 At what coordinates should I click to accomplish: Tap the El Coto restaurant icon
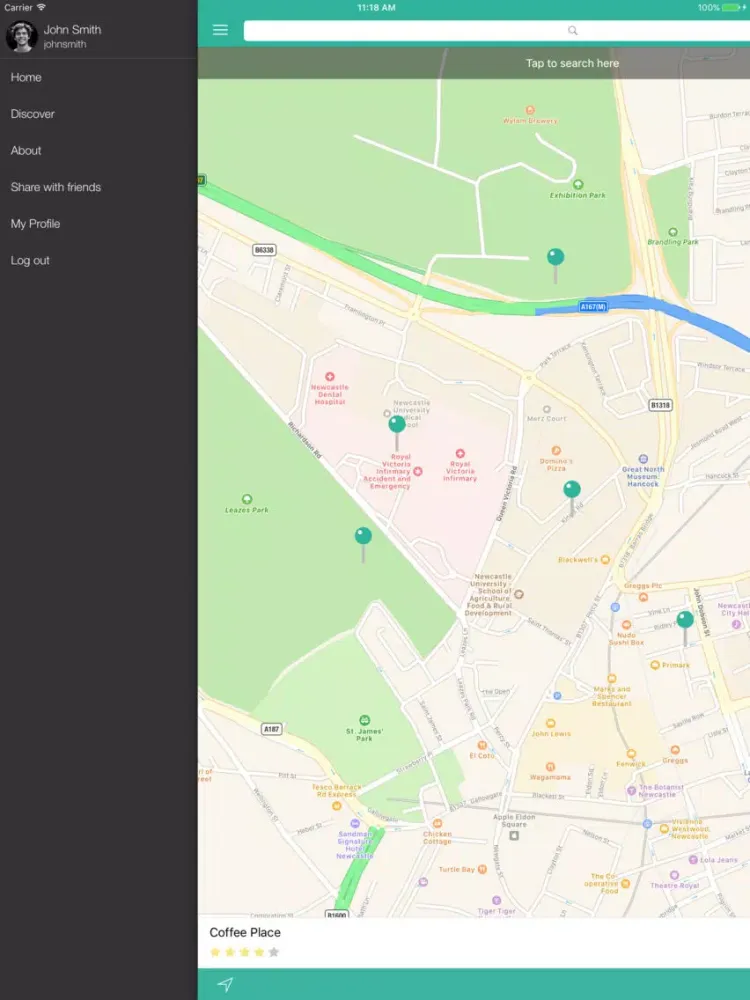point(482,745)
